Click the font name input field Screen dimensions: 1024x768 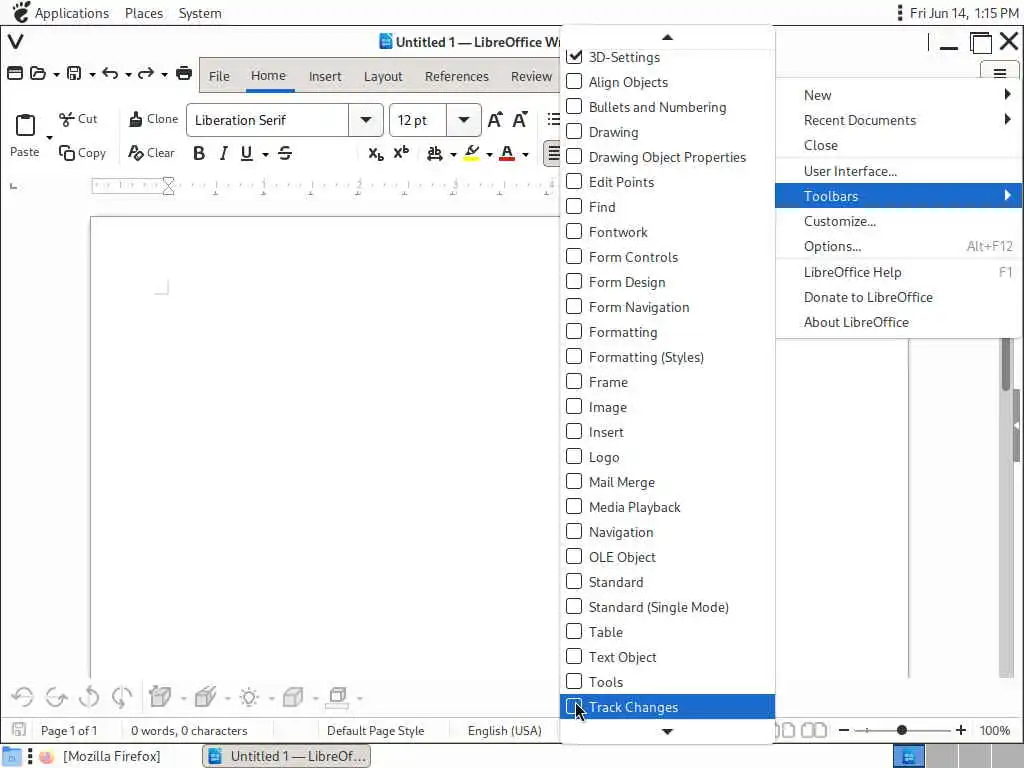pyautogui.click(x=268, y=120)
